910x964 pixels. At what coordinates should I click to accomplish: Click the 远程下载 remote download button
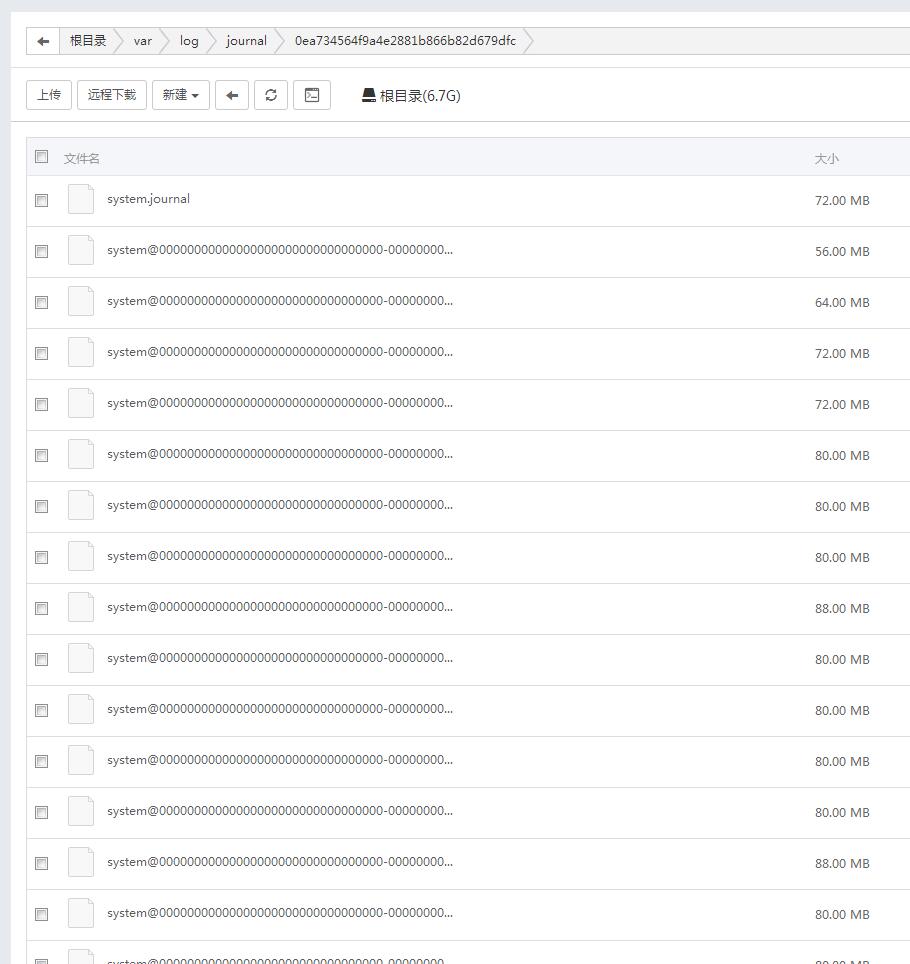click(112, 95)
